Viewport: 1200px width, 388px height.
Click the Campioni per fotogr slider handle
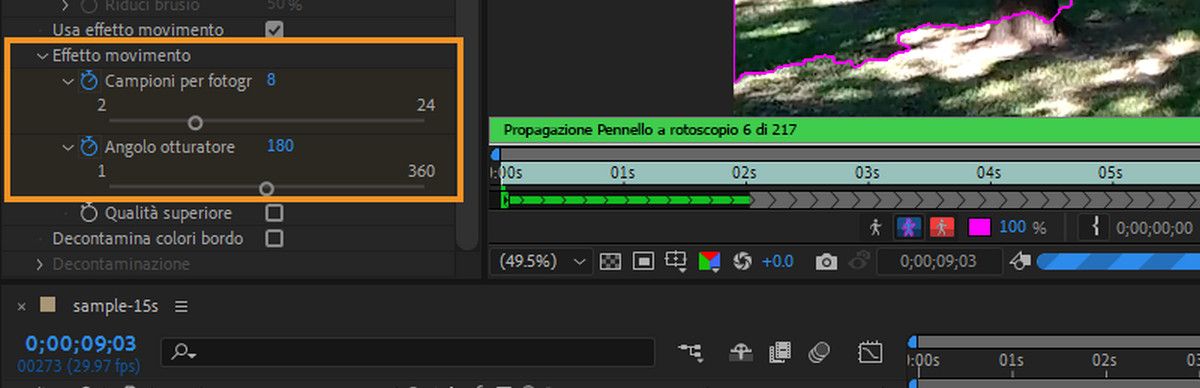[195, 123]
